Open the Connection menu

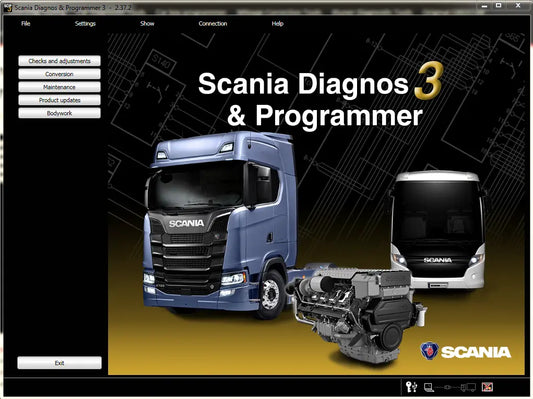[x=213, y=23]
